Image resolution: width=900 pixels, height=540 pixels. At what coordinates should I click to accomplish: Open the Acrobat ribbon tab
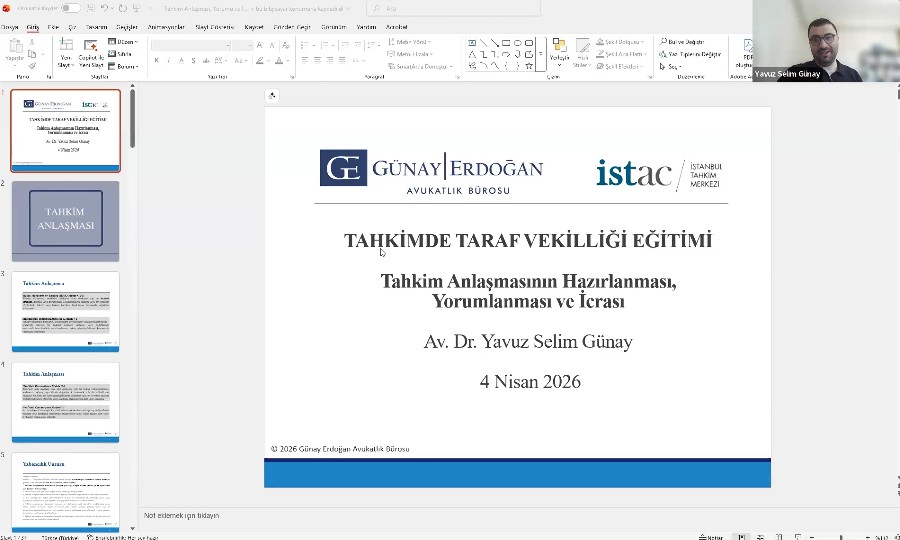(x=396, y=27)
